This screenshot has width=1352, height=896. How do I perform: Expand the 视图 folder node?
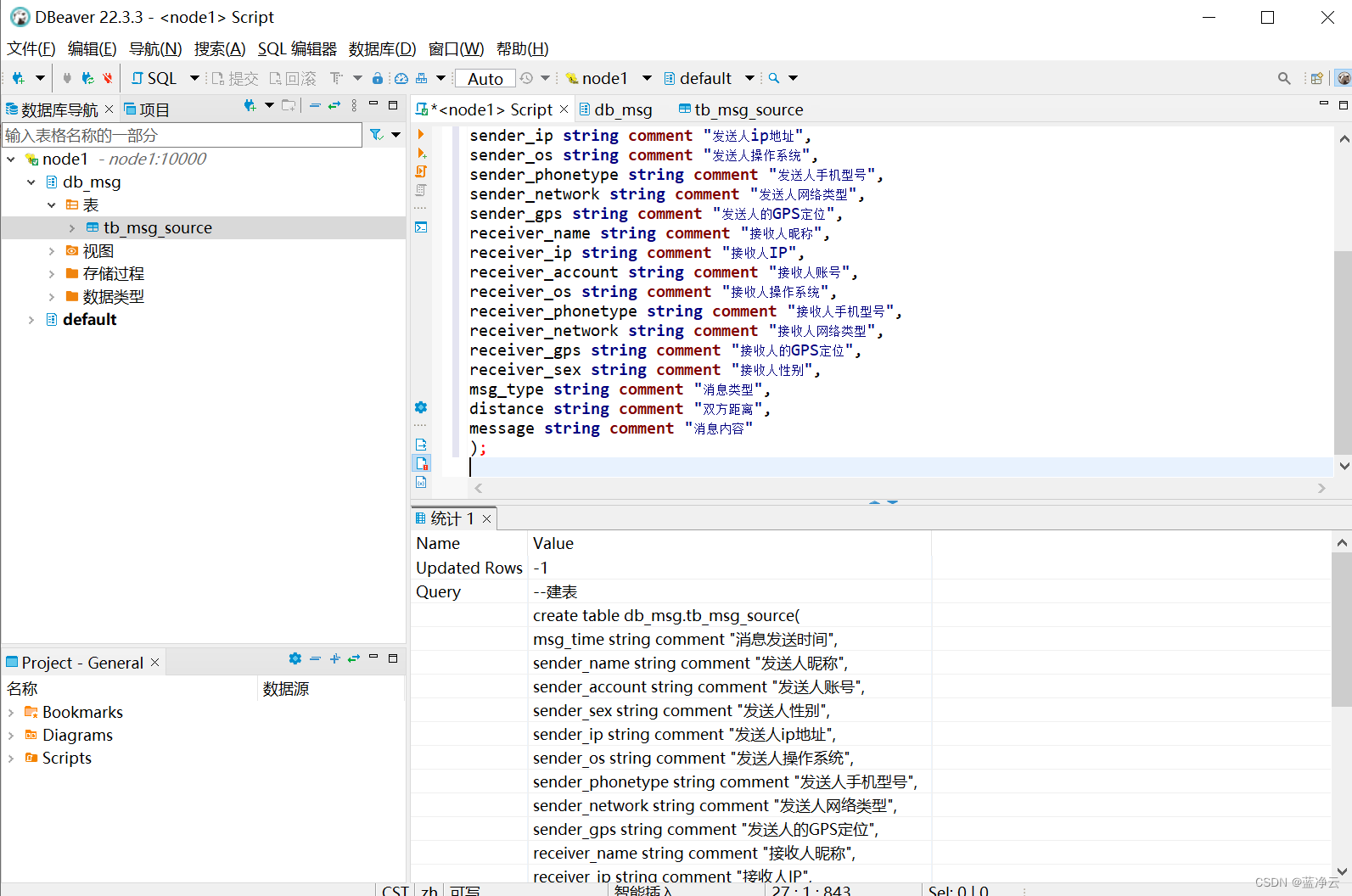(52, 251)
